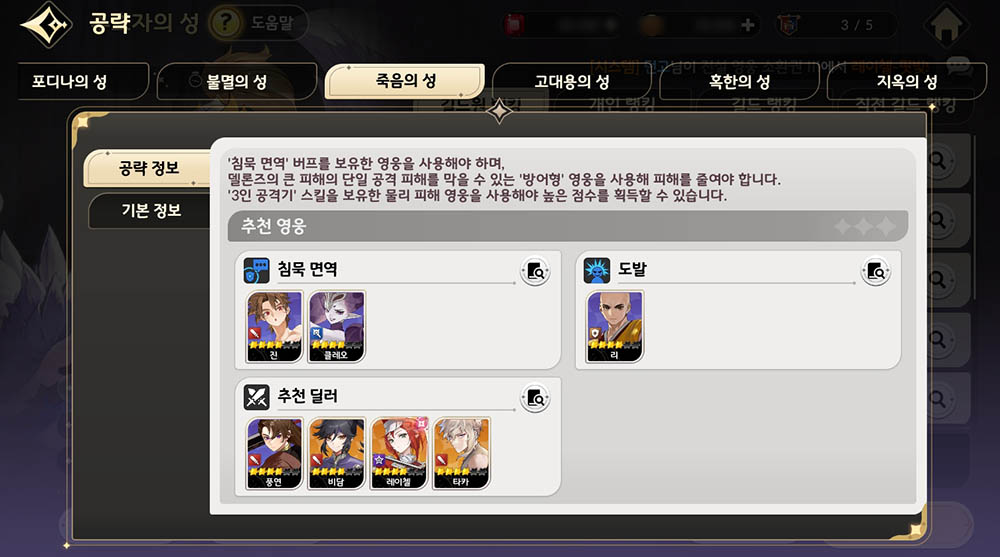Open the 지옥의 성 tab
This screenshot has height=557, width=1000.
click(906, 82)
